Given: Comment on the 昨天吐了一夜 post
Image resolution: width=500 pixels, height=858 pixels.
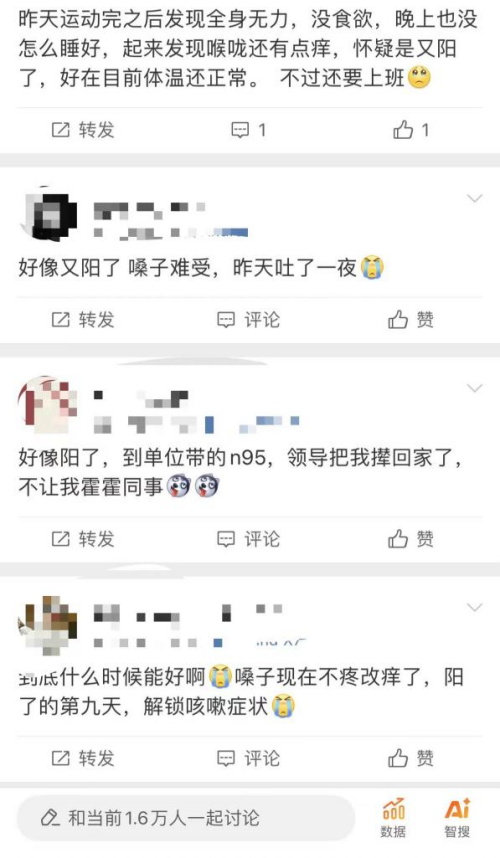Looking at the screenshot, I should click(x=248, y=320).
